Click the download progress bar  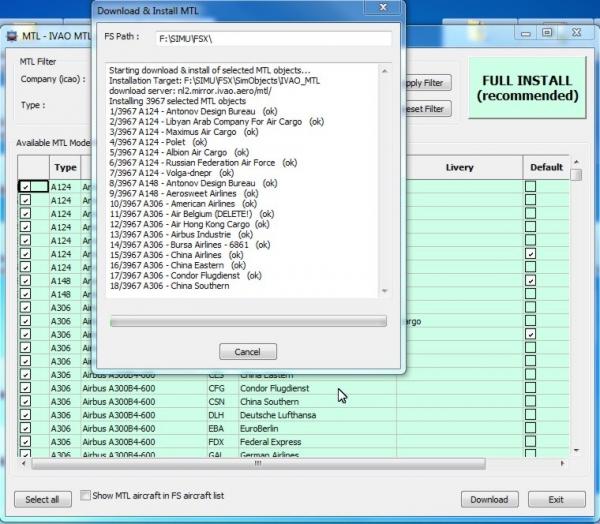click(248, 321)
